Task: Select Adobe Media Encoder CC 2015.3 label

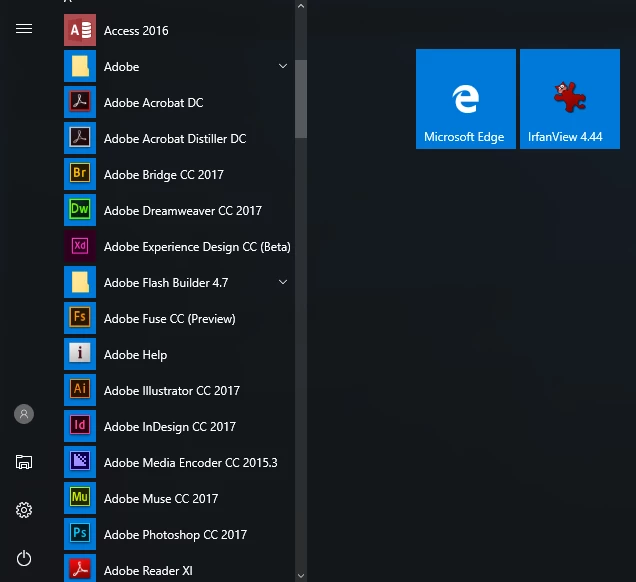Action: [191, 463]
